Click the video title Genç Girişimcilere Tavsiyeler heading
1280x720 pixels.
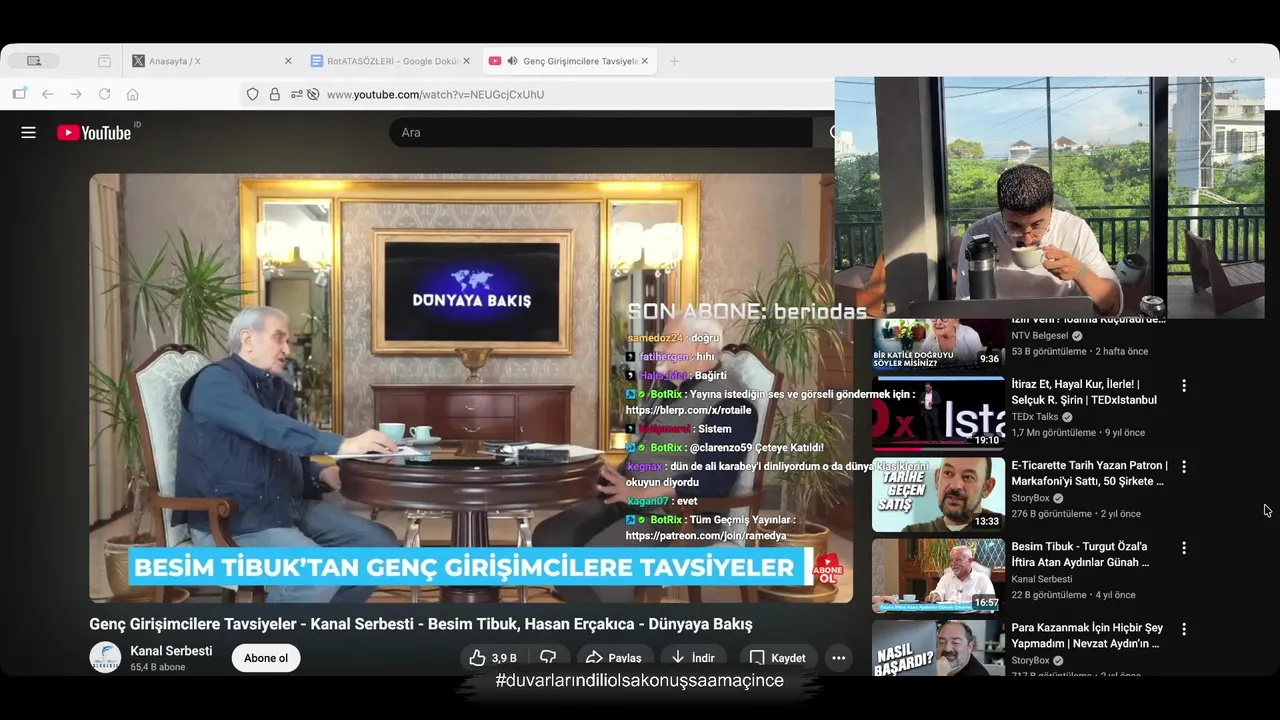420,624
